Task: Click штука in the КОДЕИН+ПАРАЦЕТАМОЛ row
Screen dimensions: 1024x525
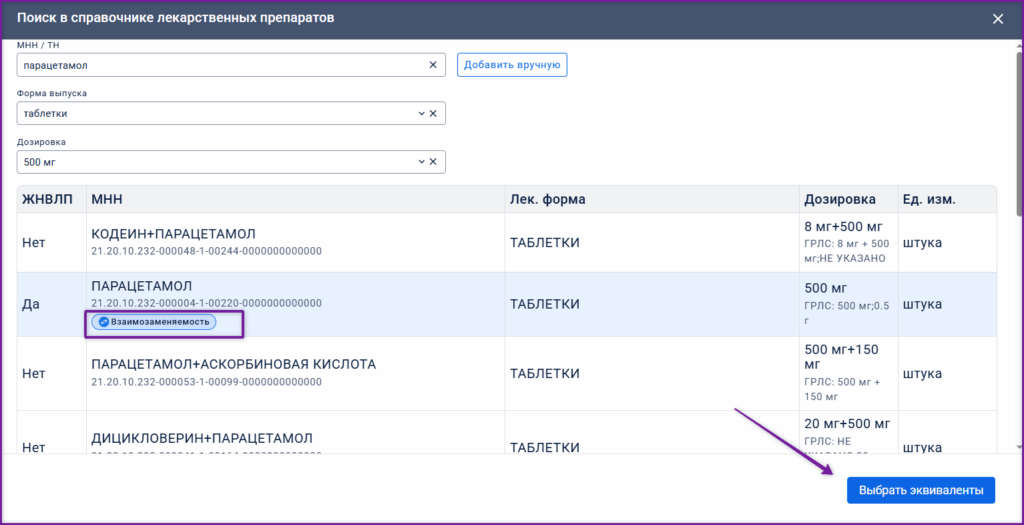Action: point(922,243)
